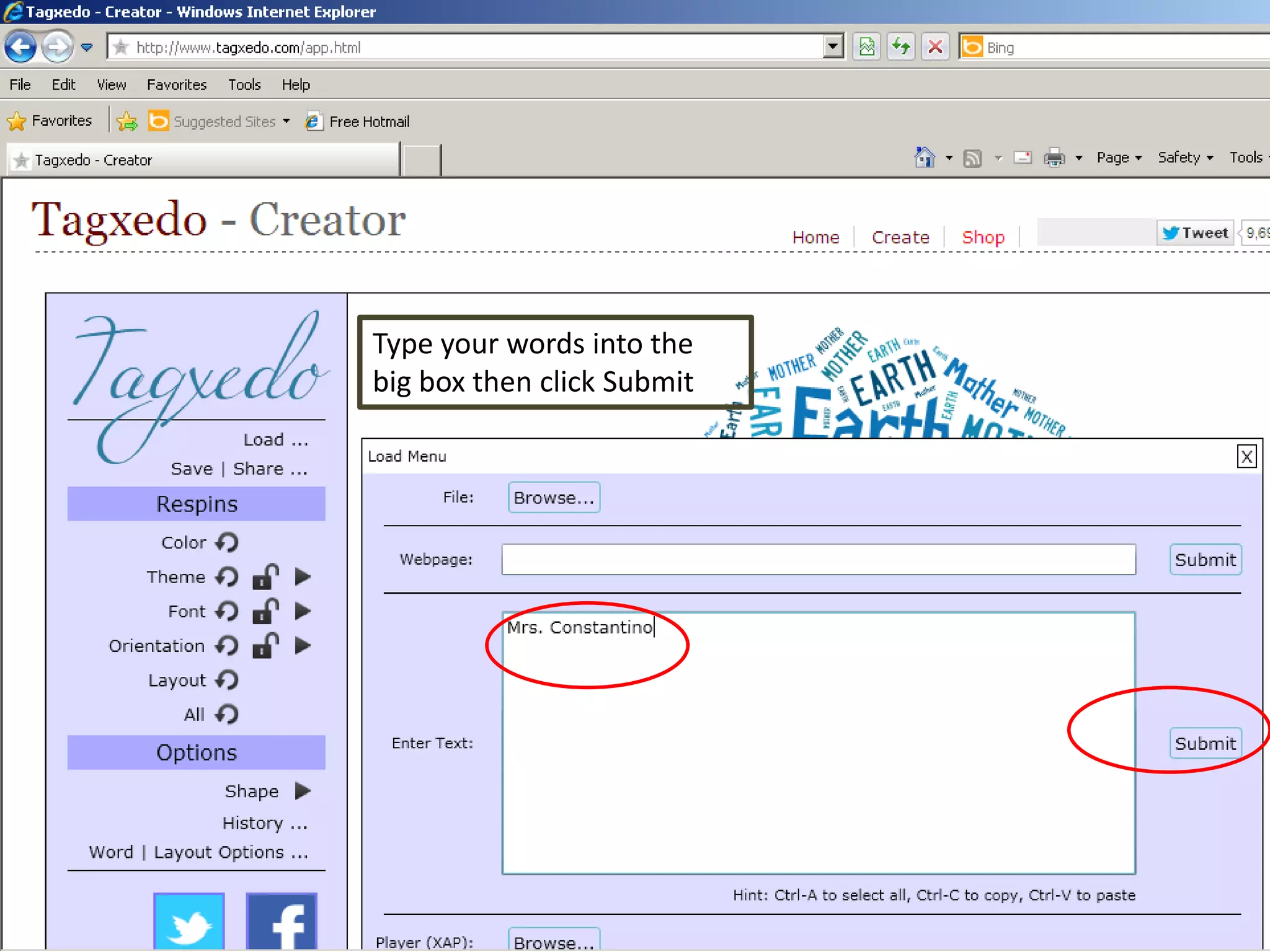Click into the Webpage input field

pos(818,560)
